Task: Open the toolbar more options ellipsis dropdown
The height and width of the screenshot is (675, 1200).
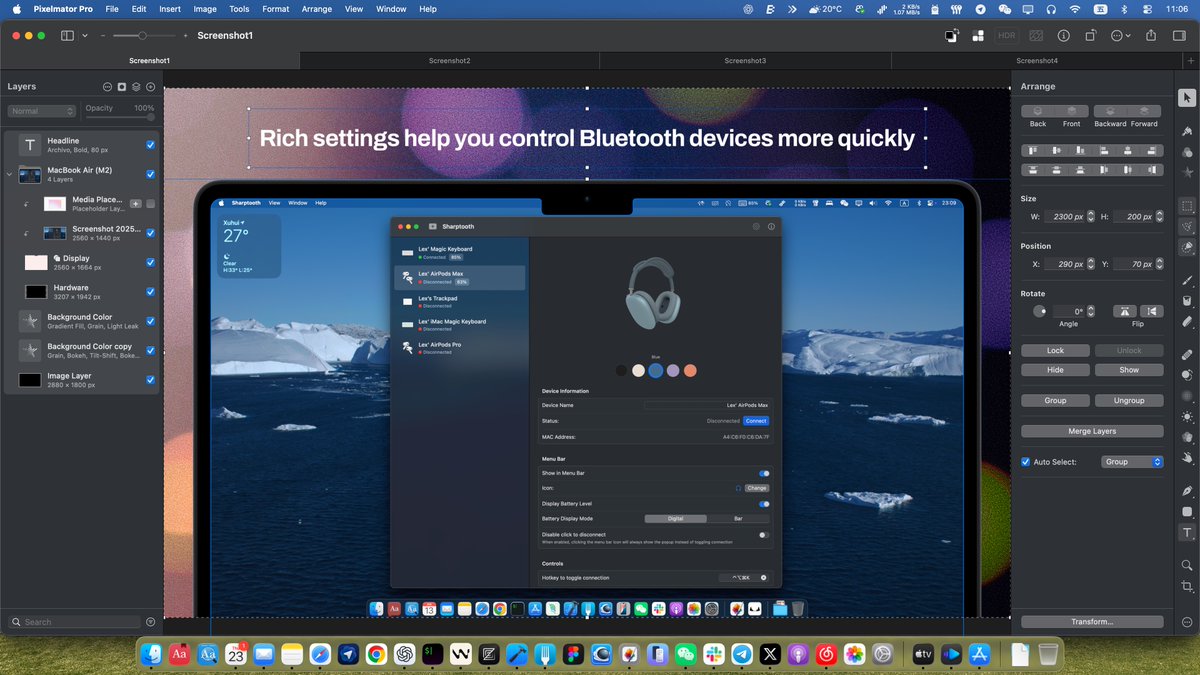Action: [1121, 35]
